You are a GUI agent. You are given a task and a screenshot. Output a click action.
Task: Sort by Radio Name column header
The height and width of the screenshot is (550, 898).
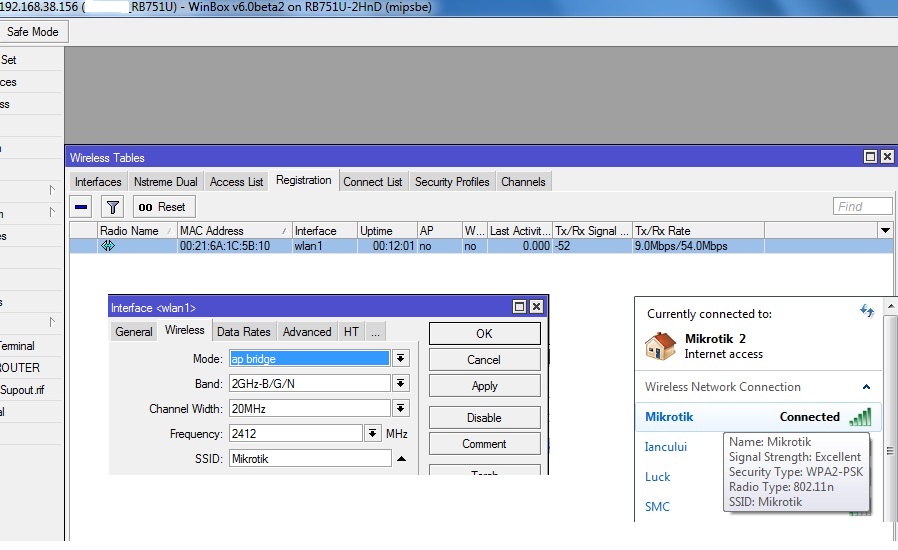point(137,230)
